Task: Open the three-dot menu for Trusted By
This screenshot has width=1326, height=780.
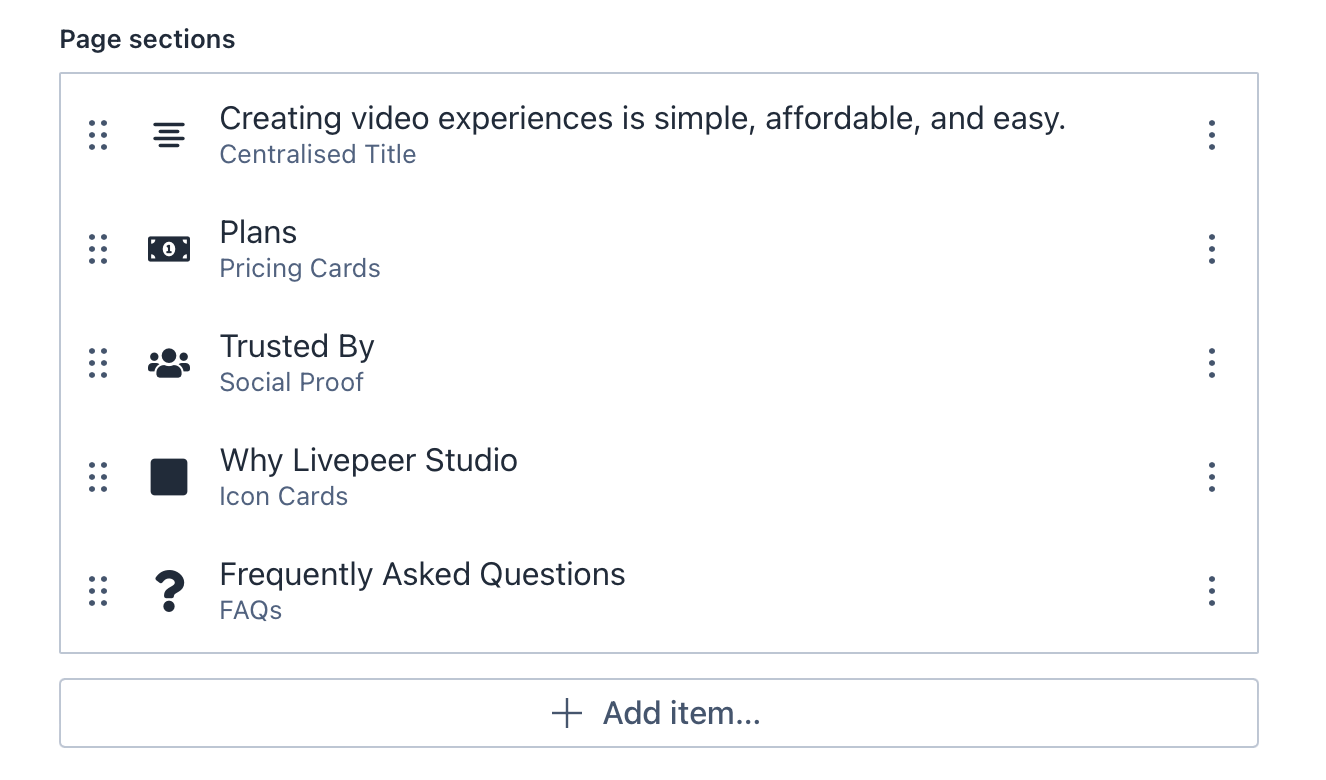Action: 1211,363
